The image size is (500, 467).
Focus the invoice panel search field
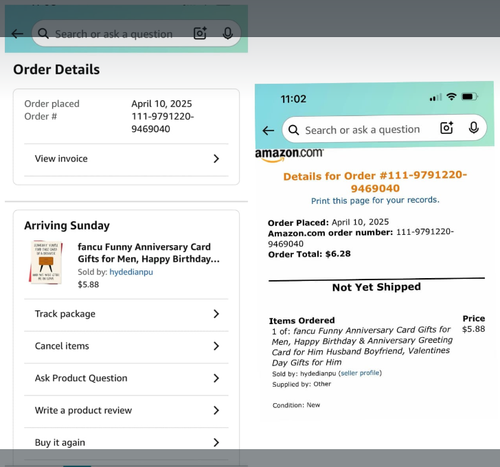(384, 129)
